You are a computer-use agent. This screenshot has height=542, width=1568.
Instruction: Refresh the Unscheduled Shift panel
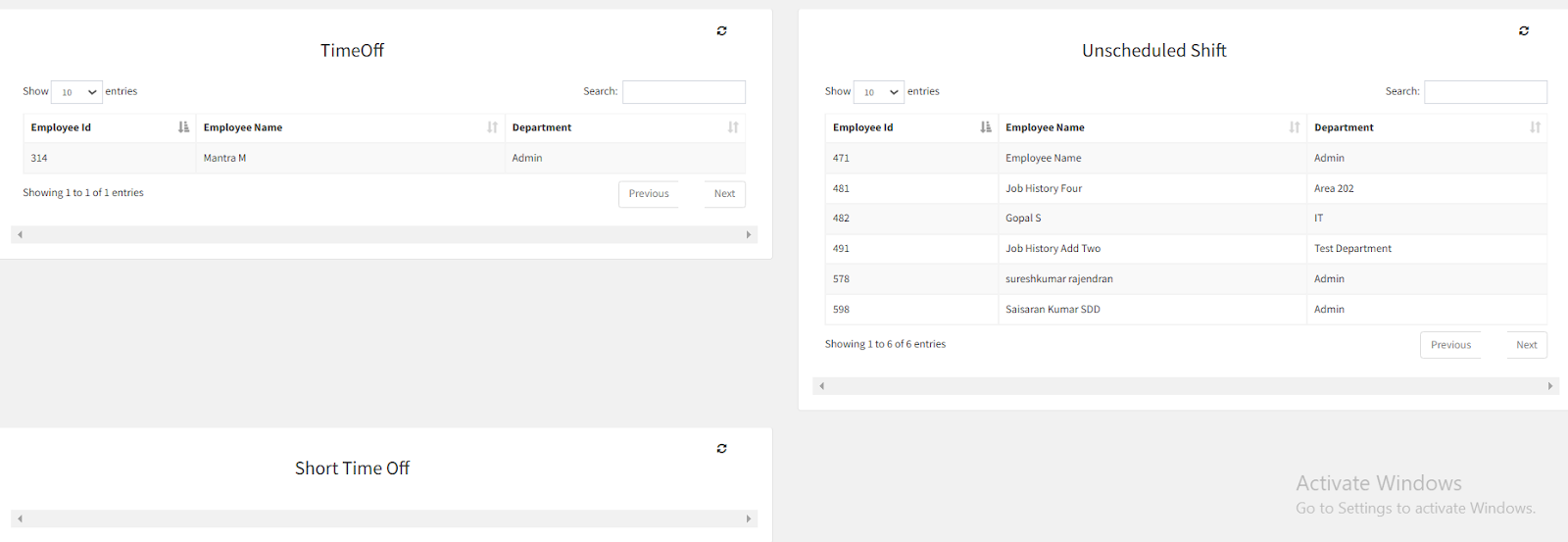click(x=1523, y=31)
